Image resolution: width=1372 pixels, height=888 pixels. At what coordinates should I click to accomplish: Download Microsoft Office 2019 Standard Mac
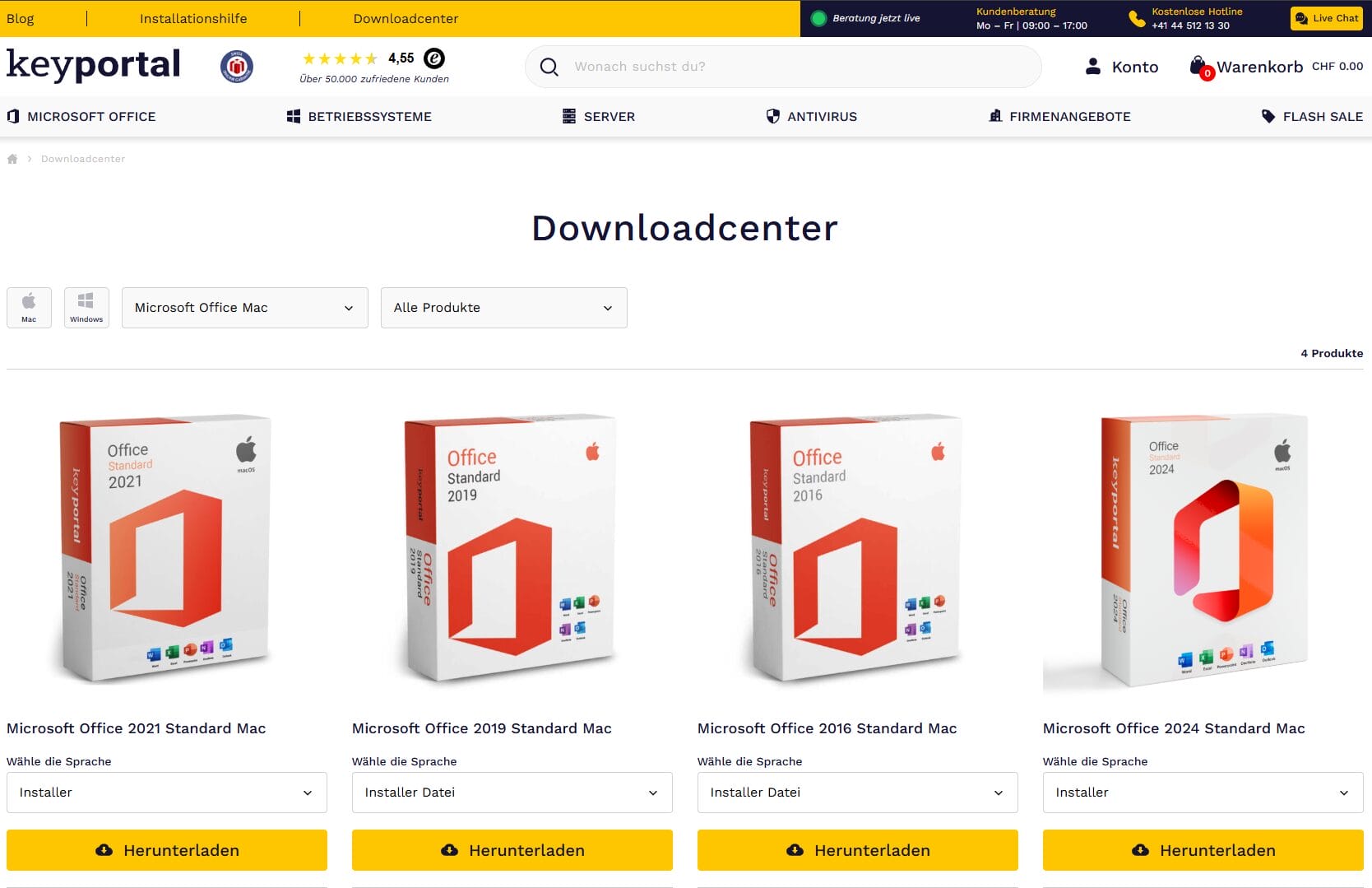(x=512, y=850)
